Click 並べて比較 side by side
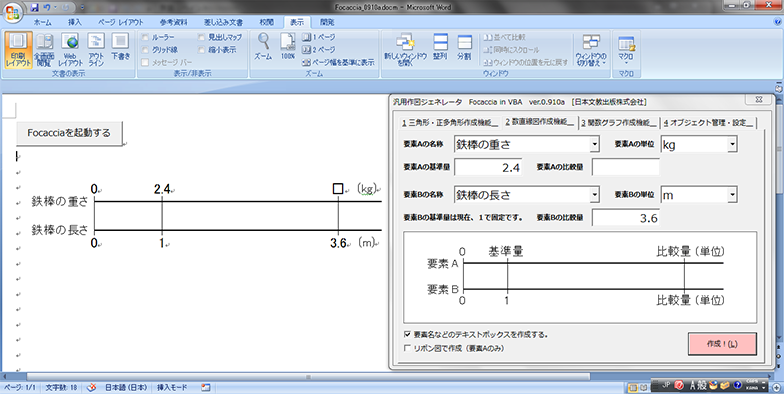 (x=504, y=38)
